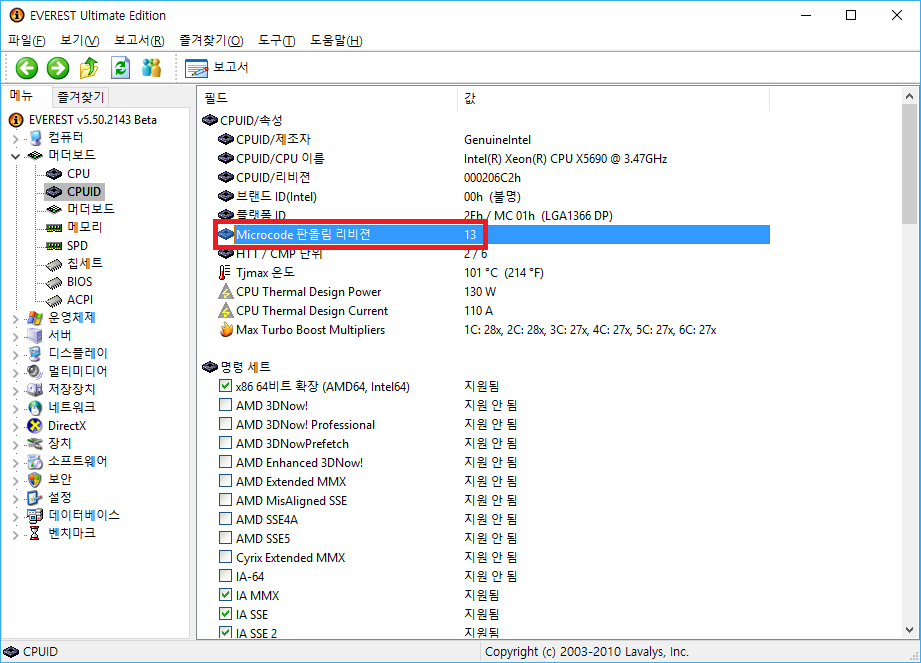Open the 즐겨찾기(O) menu
The height and width of the screenshot is (663, 921).
pyautogui.click(x=211, y=41)
